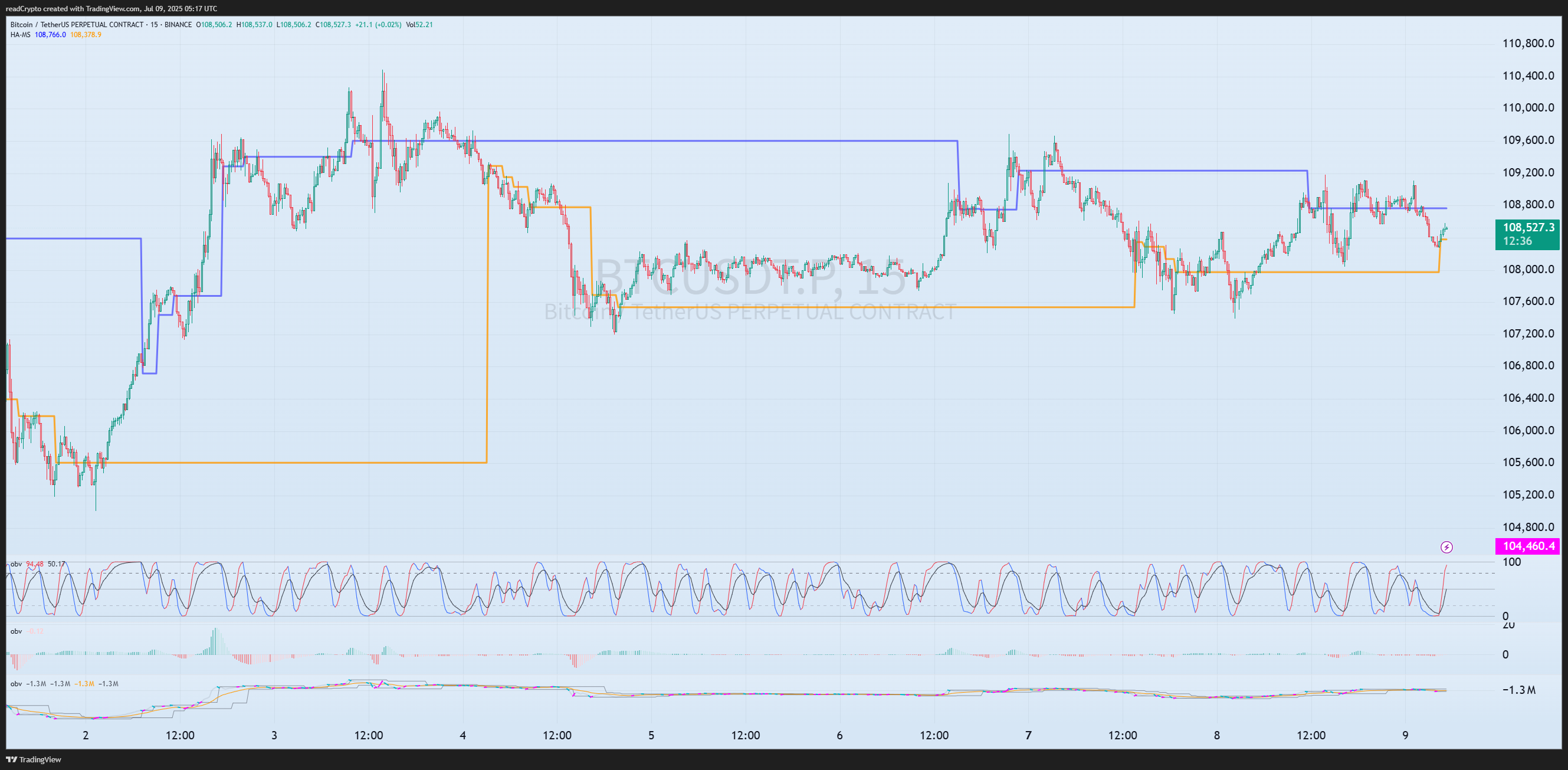1568x770 pixels.
Task: Click the obv label showing 94.48 and 50.17
Action: [x=37, y=564]
